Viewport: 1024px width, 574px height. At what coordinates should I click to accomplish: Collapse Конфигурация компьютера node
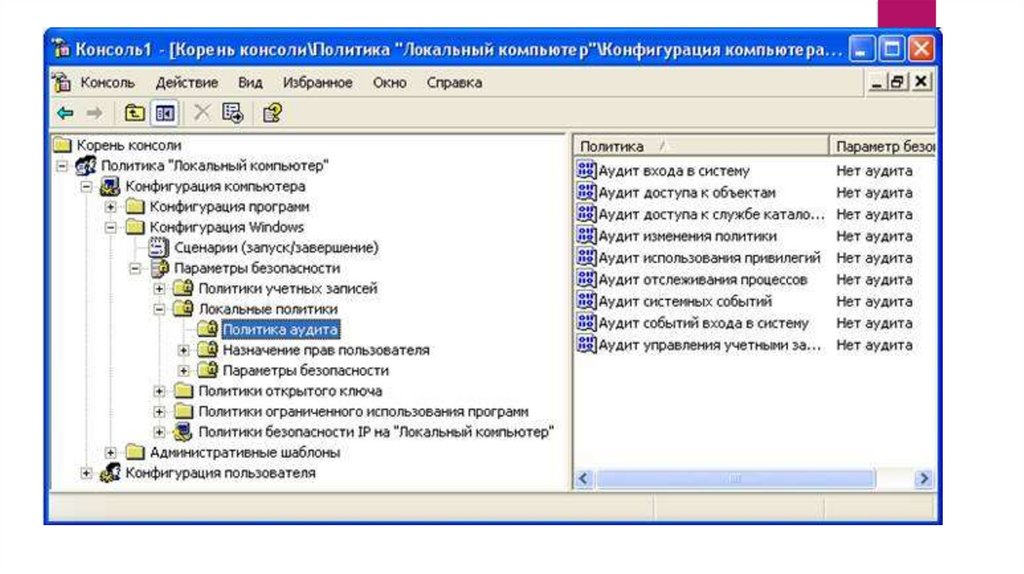(86, 187)
